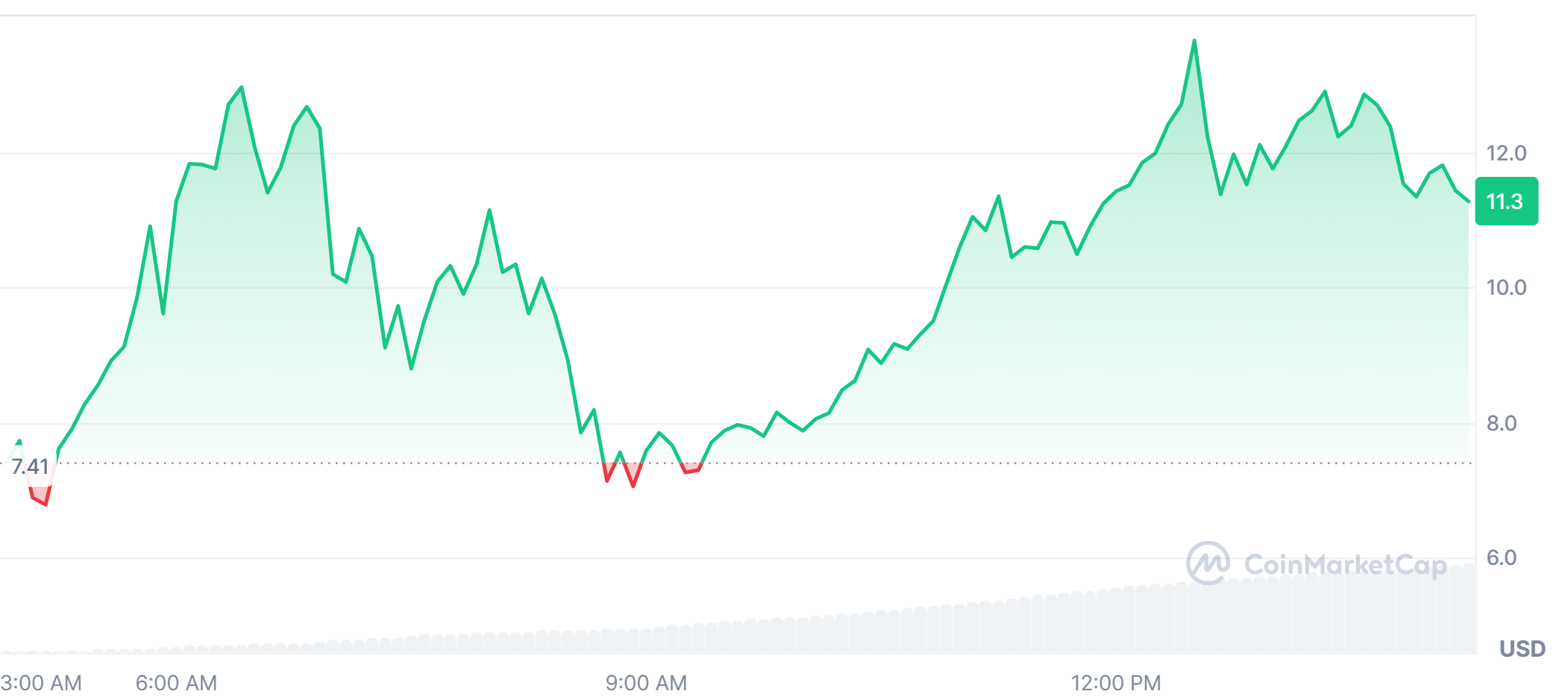Click the USD currency label
Viewport: 1568px width, 700px height.
[1522, 649]
